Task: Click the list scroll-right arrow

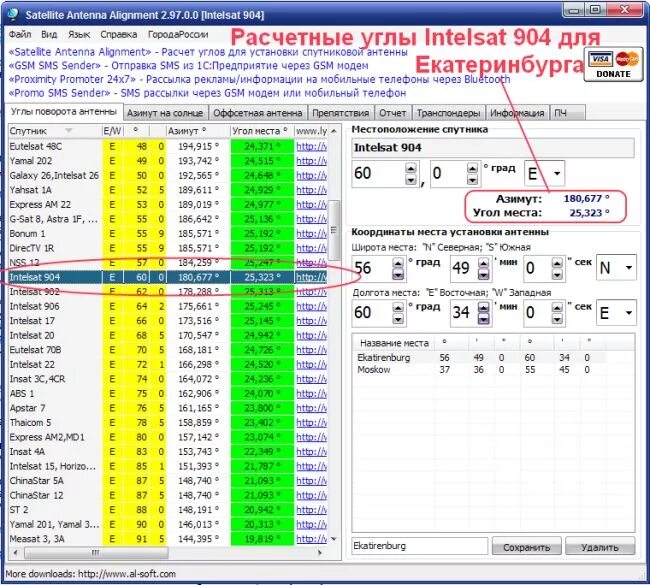Action: point(320,553)
